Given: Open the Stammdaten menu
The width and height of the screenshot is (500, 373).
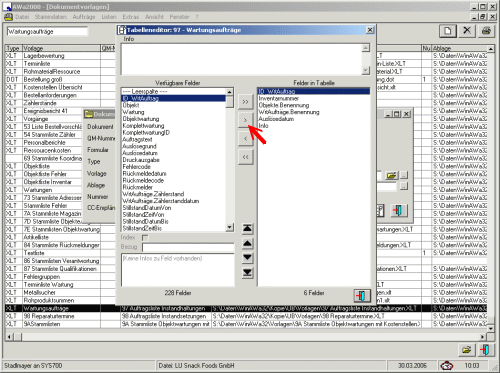Looking at the screenshot, I should click(51, 17).
